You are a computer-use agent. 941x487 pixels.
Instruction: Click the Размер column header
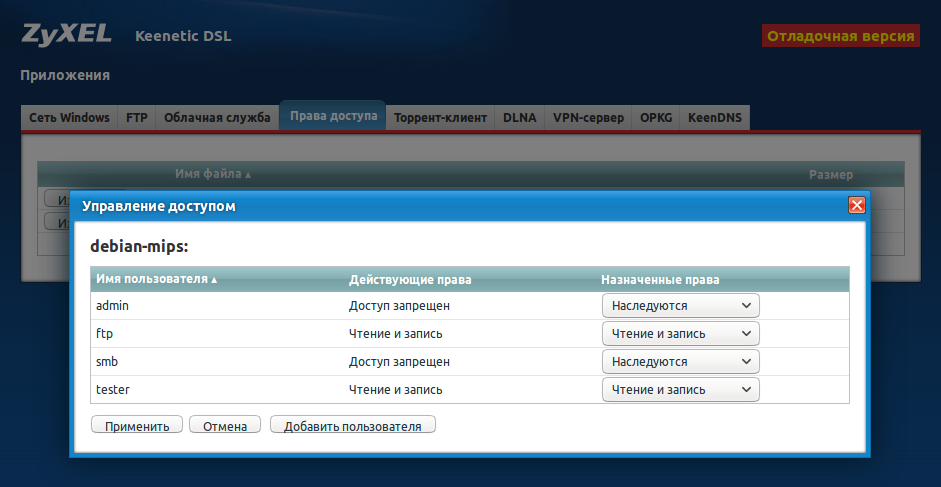(x=831, y=175)
